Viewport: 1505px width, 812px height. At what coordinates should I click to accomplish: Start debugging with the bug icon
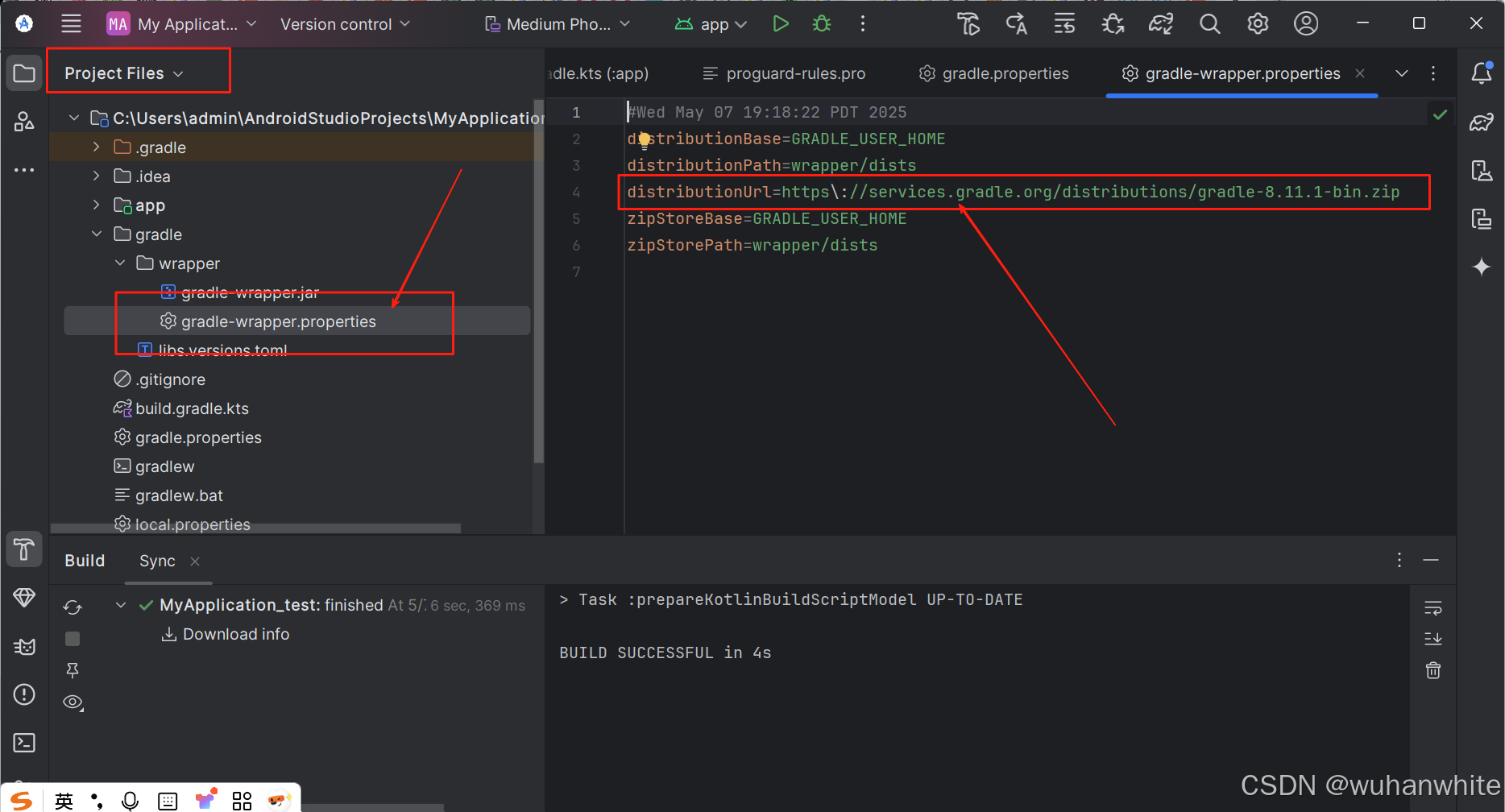coord(822,24)
